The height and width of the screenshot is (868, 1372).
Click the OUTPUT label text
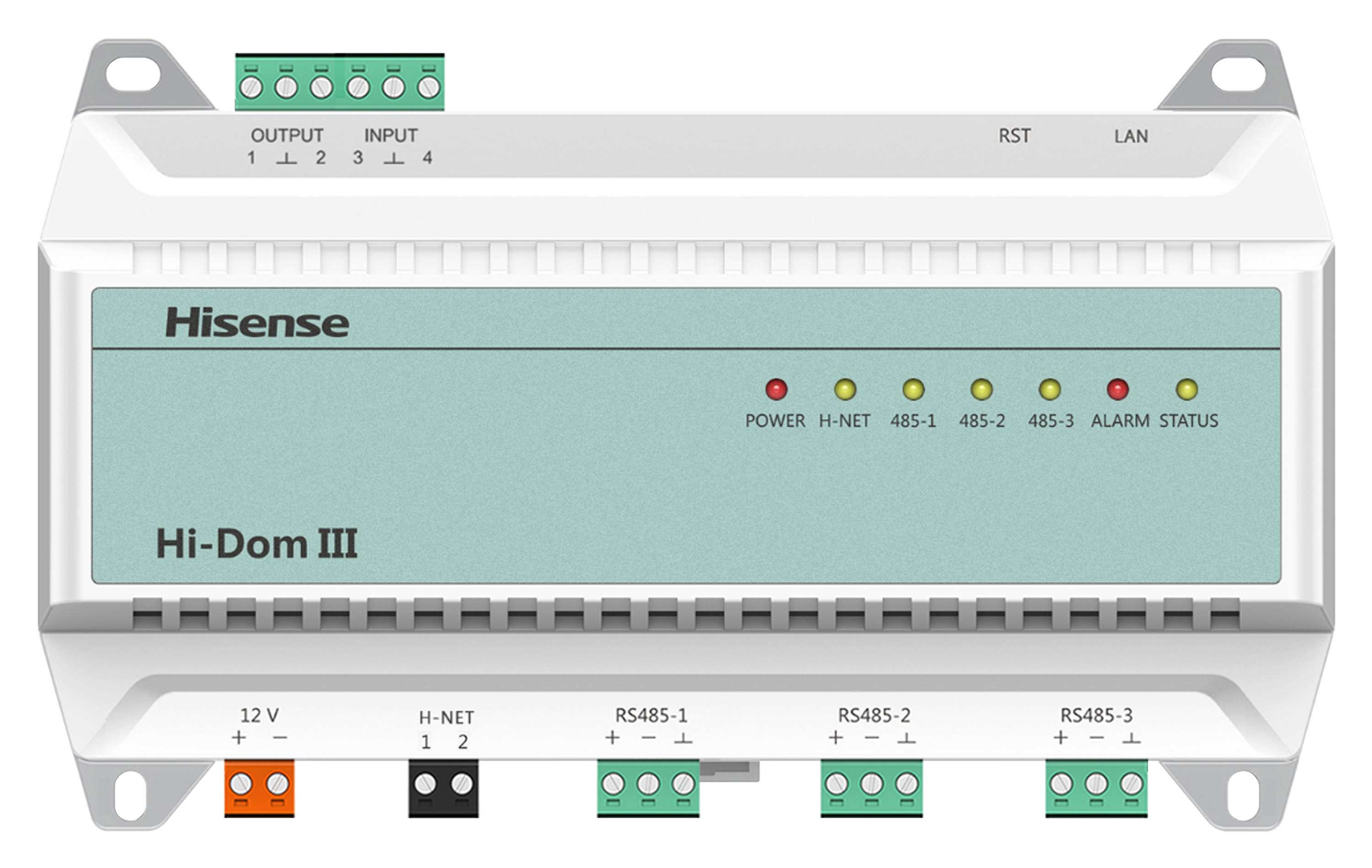click(x=287, y=136)
